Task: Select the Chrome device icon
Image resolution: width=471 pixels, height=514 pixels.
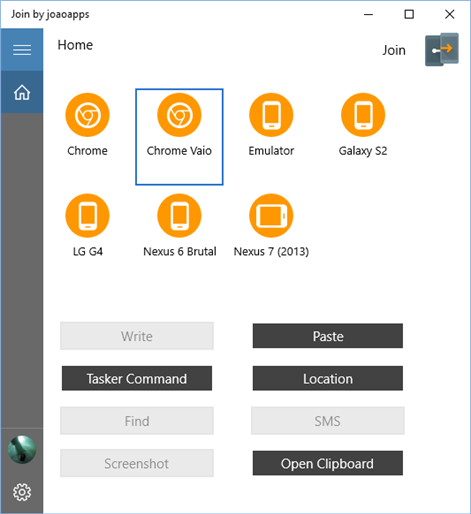Action: coord(87,115)
